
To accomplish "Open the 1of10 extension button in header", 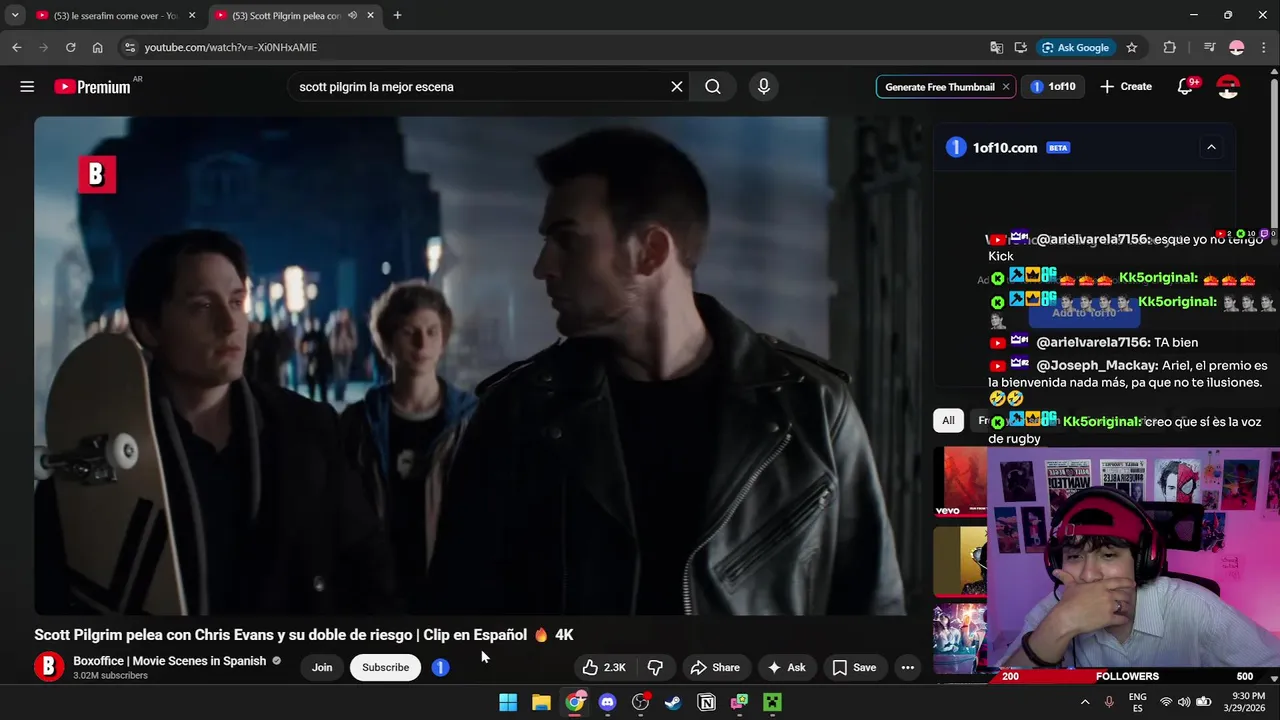I will (x=1053, y=87).
